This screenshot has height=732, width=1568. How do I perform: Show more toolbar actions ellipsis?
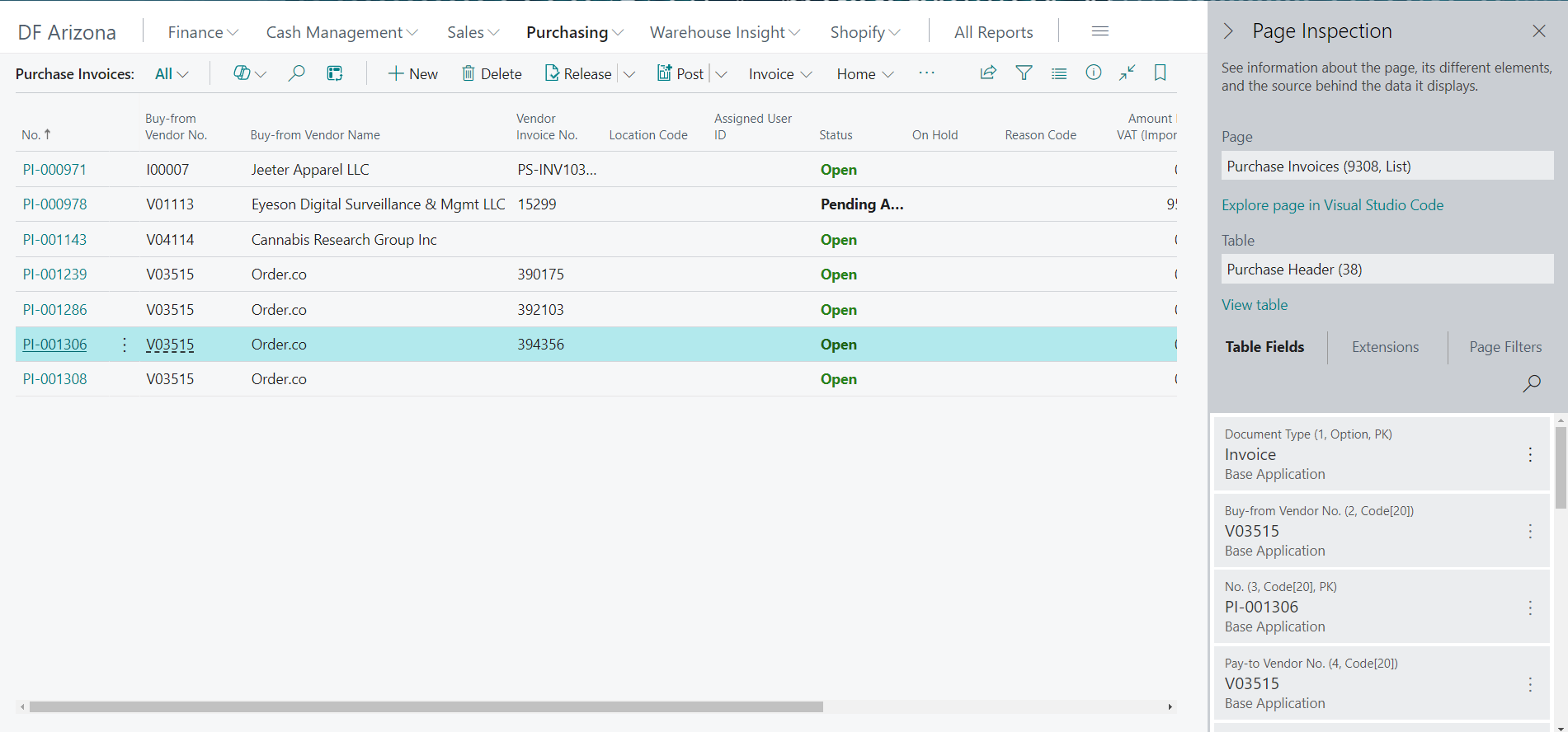927,73
